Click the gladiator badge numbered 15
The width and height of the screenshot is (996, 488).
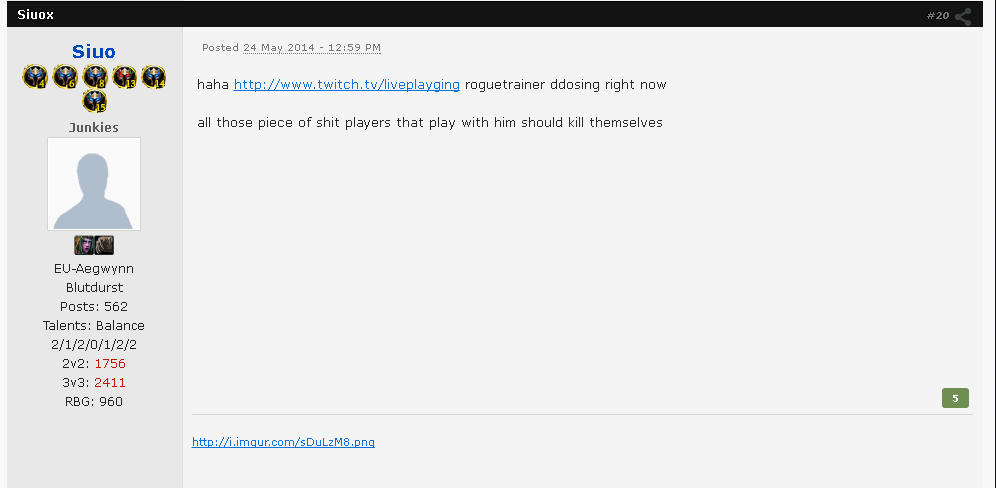pos(94,101)
